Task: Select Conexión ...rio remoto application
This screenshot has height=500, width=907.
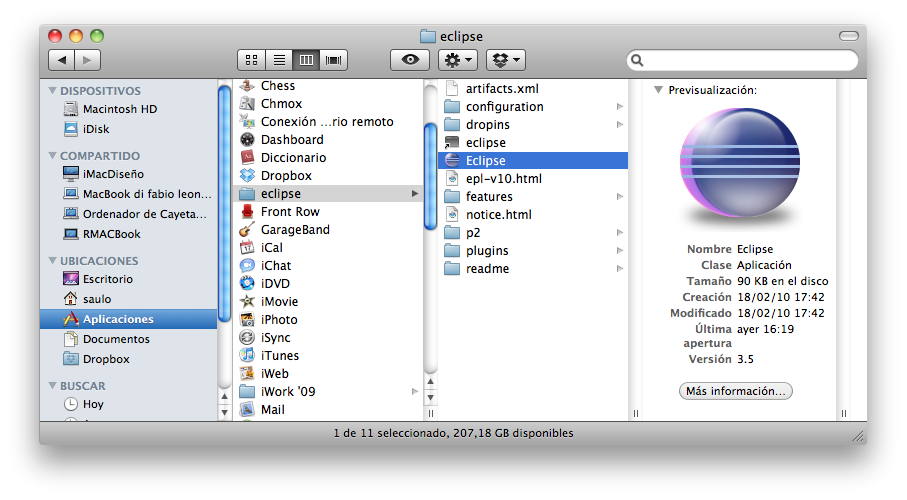Action: pos(328,122)
